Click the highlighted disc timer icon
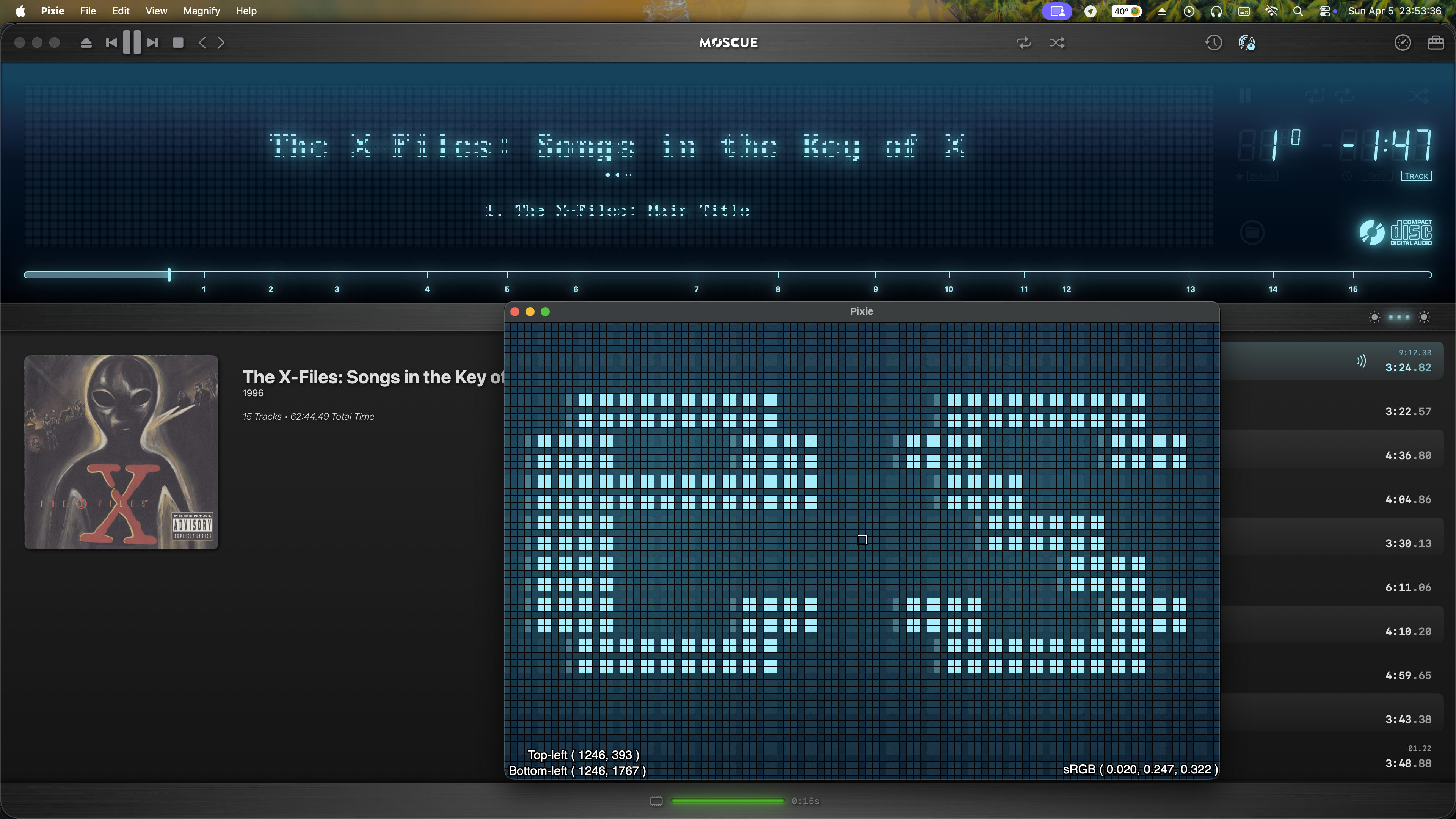Viewport: 1456px width, 819px height. pyautogui.click(x=1247, y=43)
